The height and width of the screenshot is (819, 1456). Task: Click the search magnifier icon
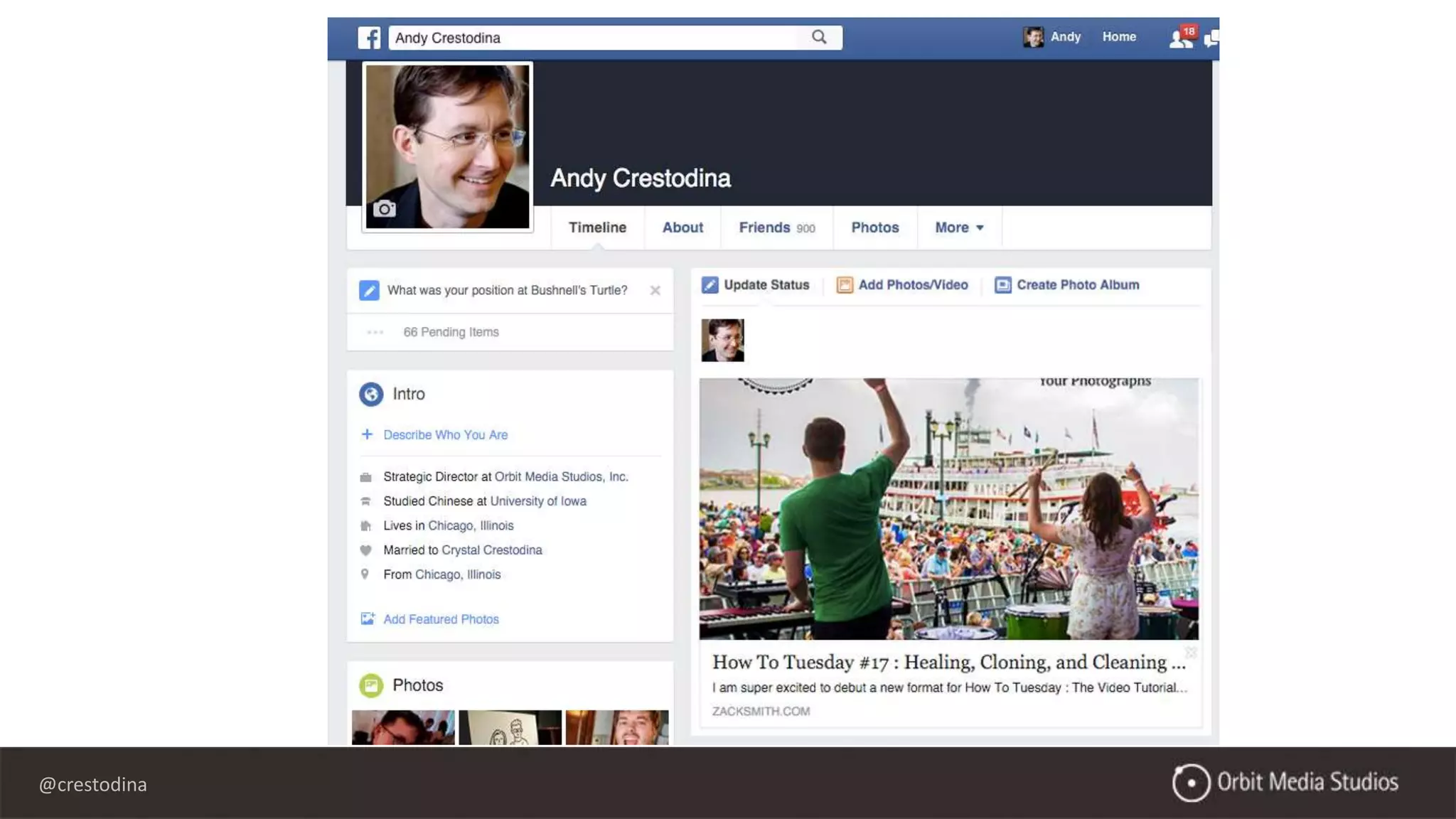pos(819,37)
